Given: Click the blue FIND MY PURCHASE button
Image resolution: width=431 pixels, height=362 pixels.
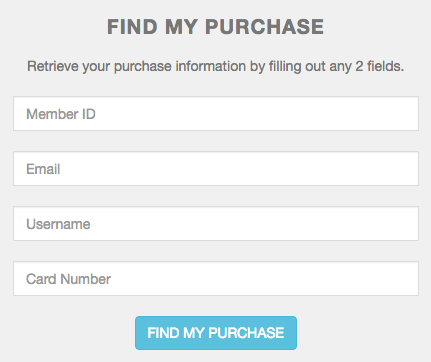Looking at the screenshot, I should (216, 333).
